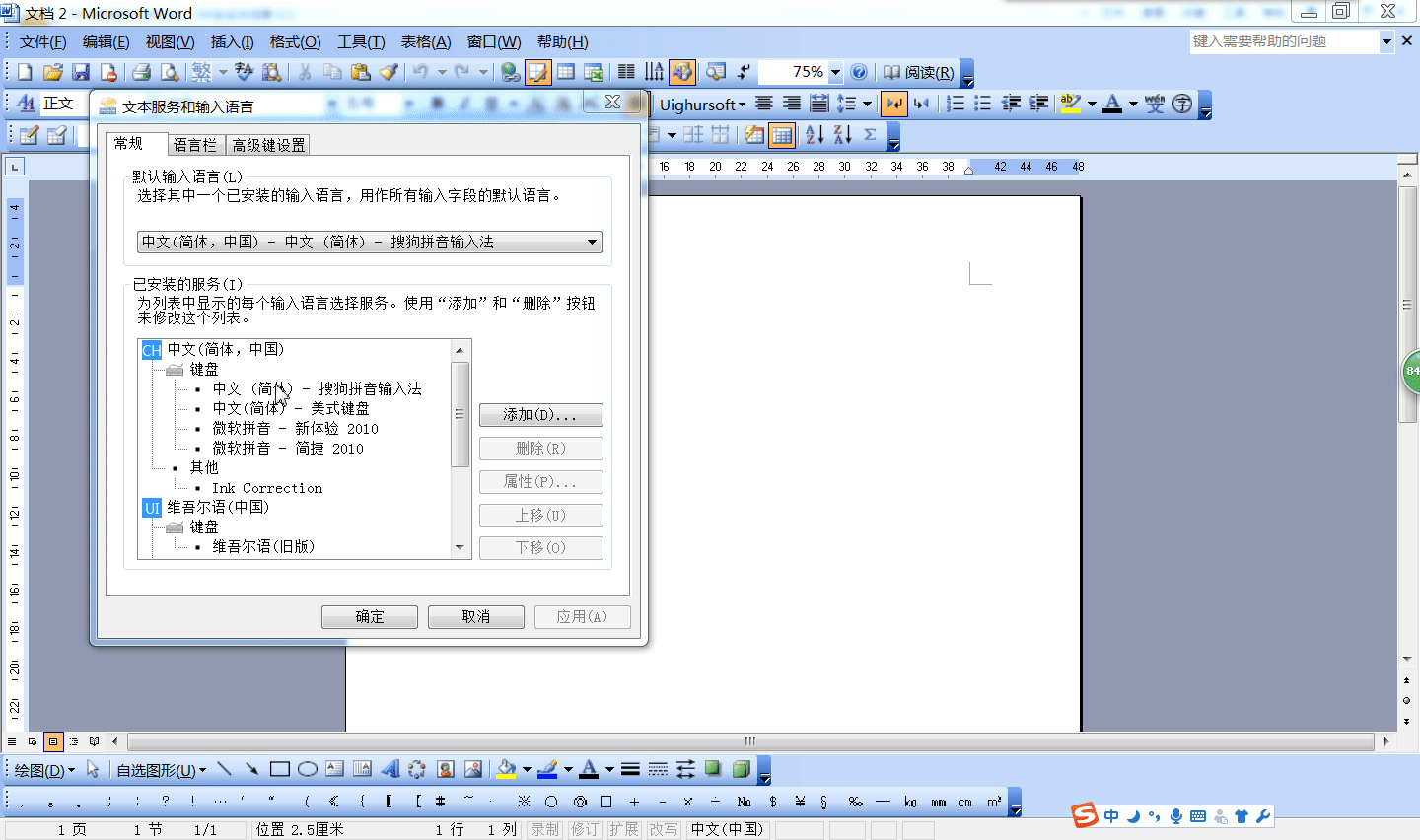This screenshot has height=840, width=1420.
Task: Toggle Sogou Chinese/English mode 中 button
Action: coord(1111,816)
